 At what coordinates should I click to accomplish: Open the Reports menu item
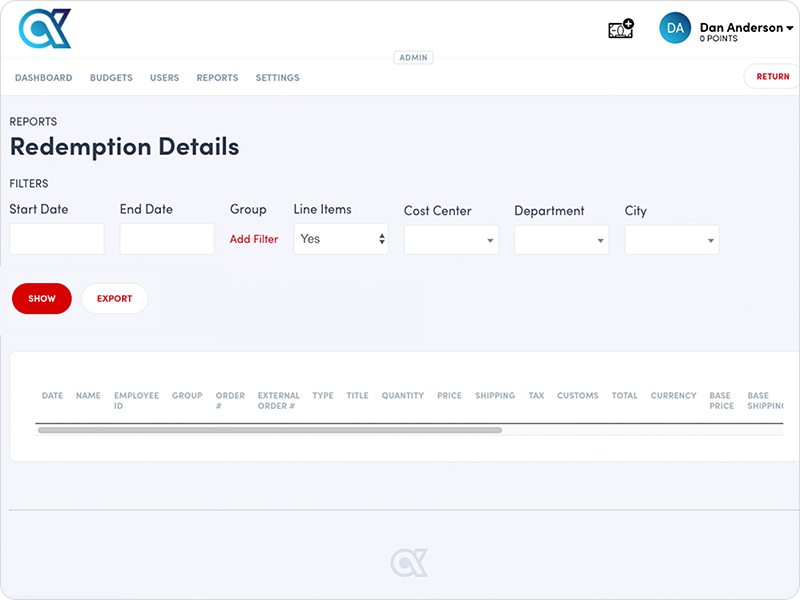[x=217, y=78]
